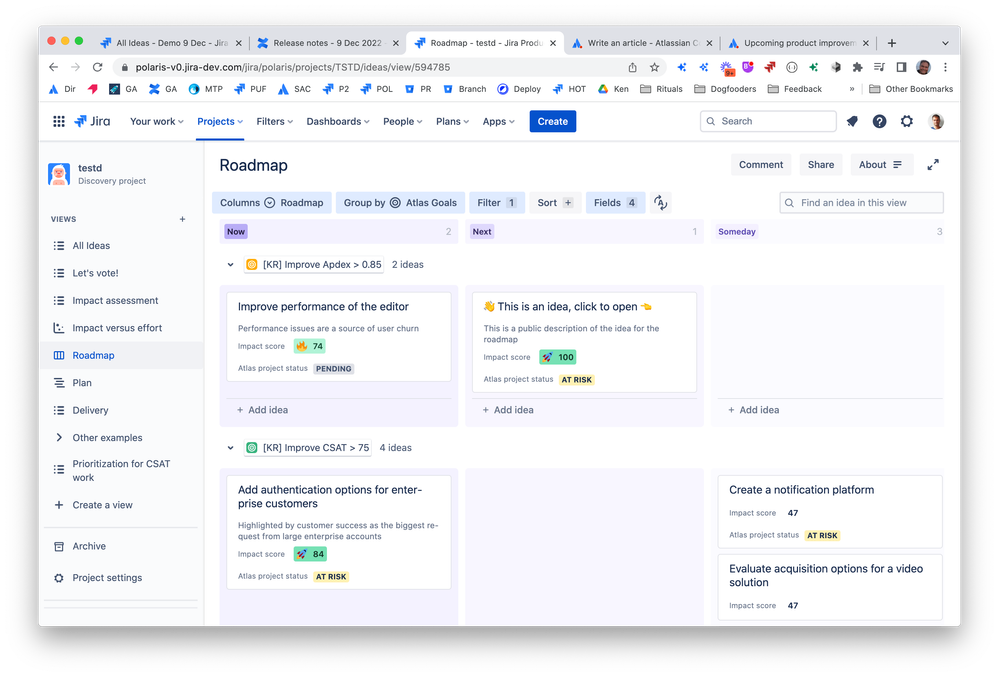Click Columns Roadmap configuration button
This screenshot has width=999, height=677.
click(x=271, y=203)
